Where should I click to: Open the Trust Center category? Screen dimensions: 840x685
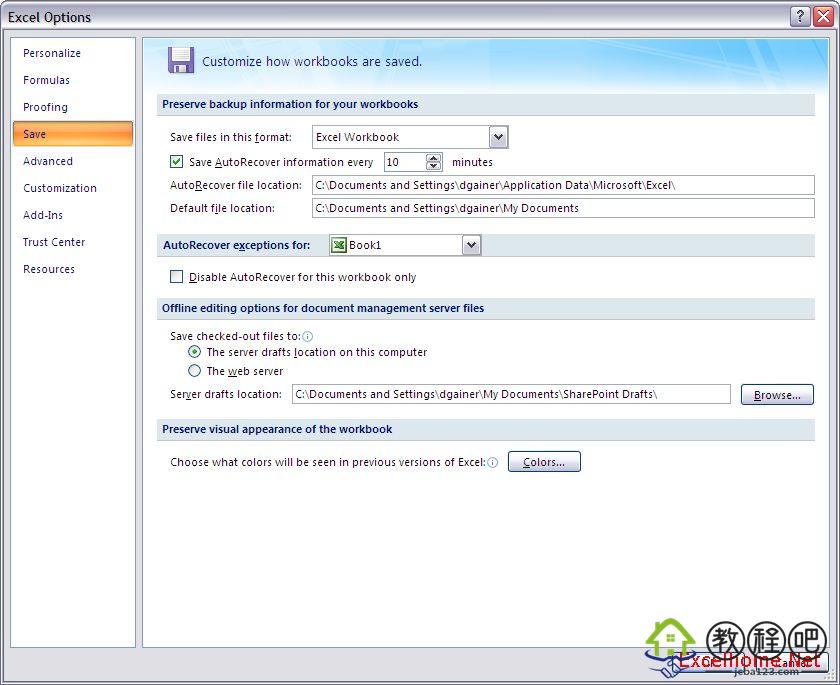click(x=54, y=242)
